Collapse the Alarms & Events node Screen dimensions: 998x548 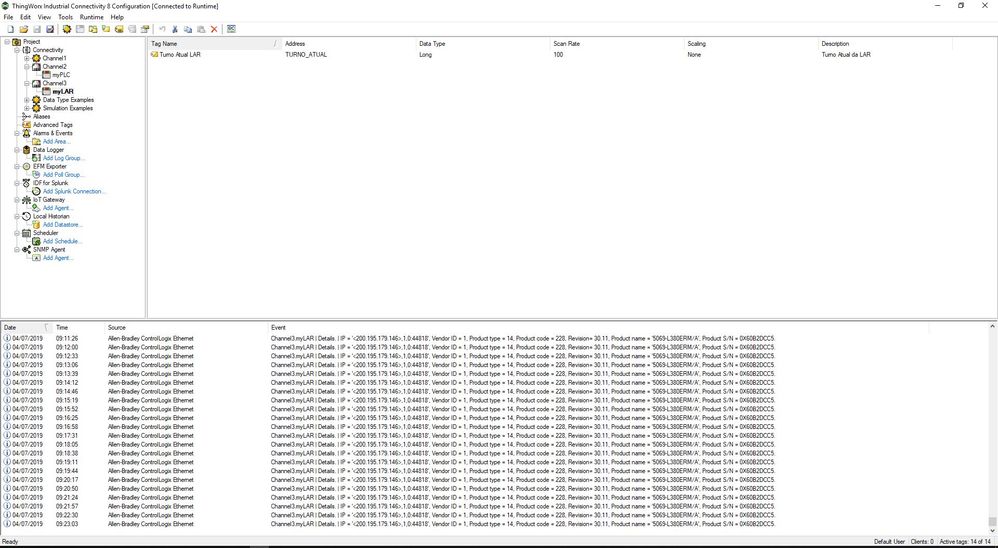coord(17,133)
